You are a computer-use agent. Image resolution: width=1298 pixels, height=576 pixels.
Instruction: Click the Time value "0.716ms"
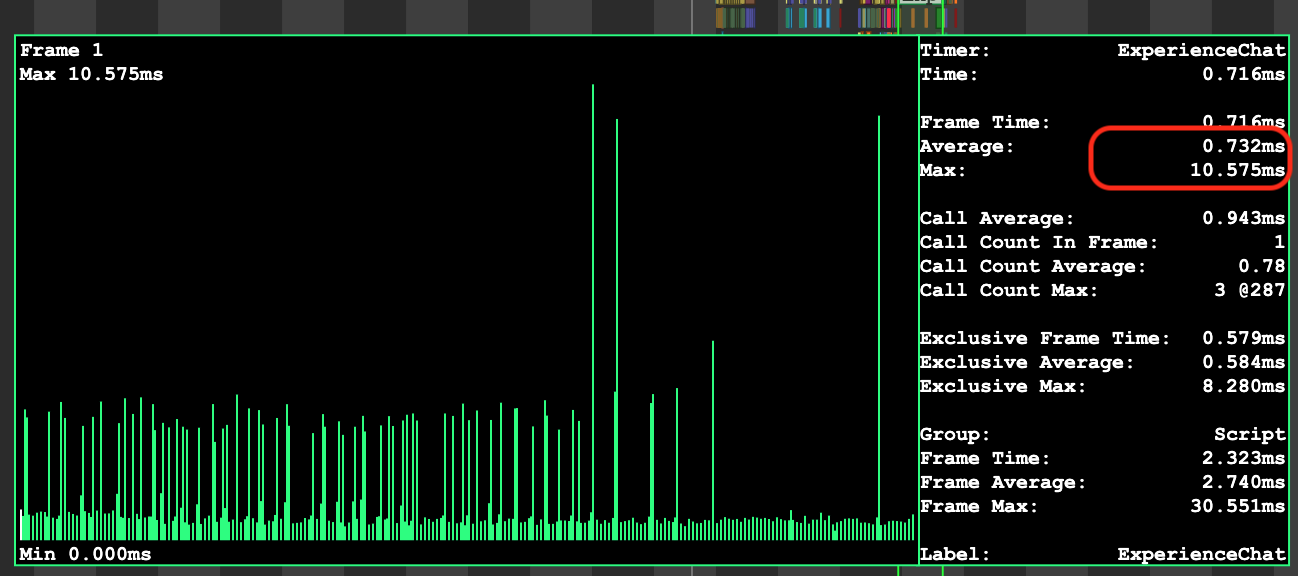(x=1244, y=74)
